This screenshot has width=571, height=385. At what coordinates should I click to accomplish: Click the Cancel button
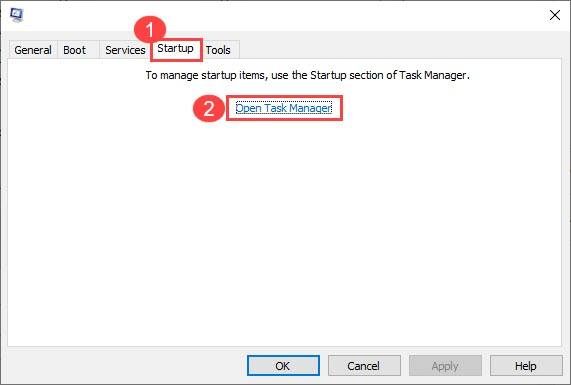click(364, 366)
